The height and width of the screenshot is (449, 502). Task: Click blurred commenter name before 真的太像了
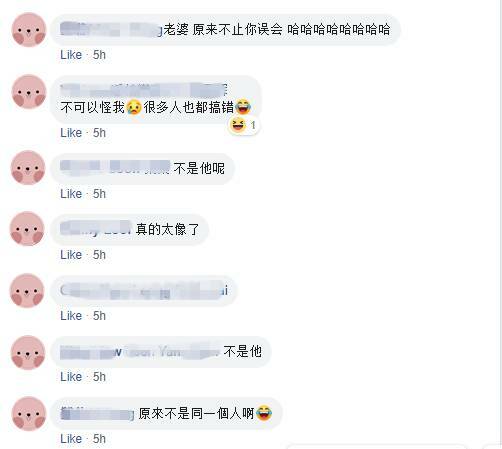96,229
